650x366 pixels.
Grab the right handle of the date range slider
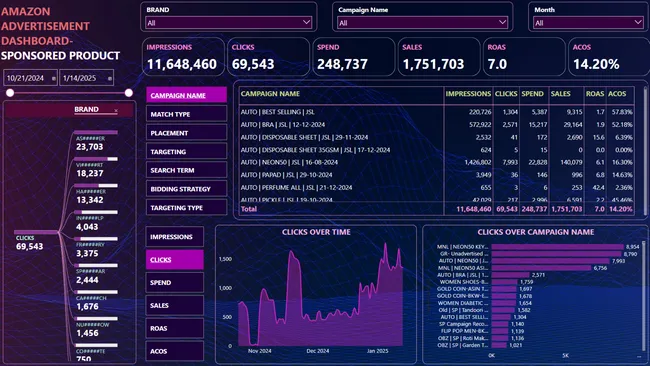coord(129,93)
